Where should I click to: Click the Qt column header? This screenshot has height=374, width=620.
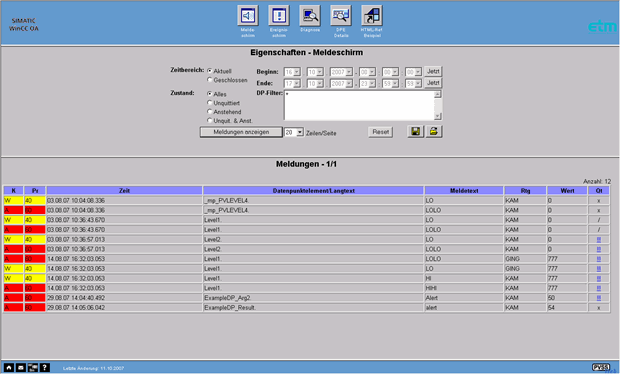pyautogui.click(x=599, y=191)
